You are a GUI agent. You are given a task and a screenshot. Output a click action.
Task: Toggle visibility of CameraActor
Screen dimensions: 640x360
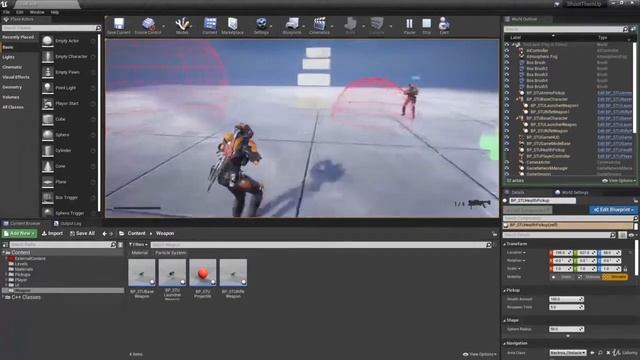click(507, 162)
